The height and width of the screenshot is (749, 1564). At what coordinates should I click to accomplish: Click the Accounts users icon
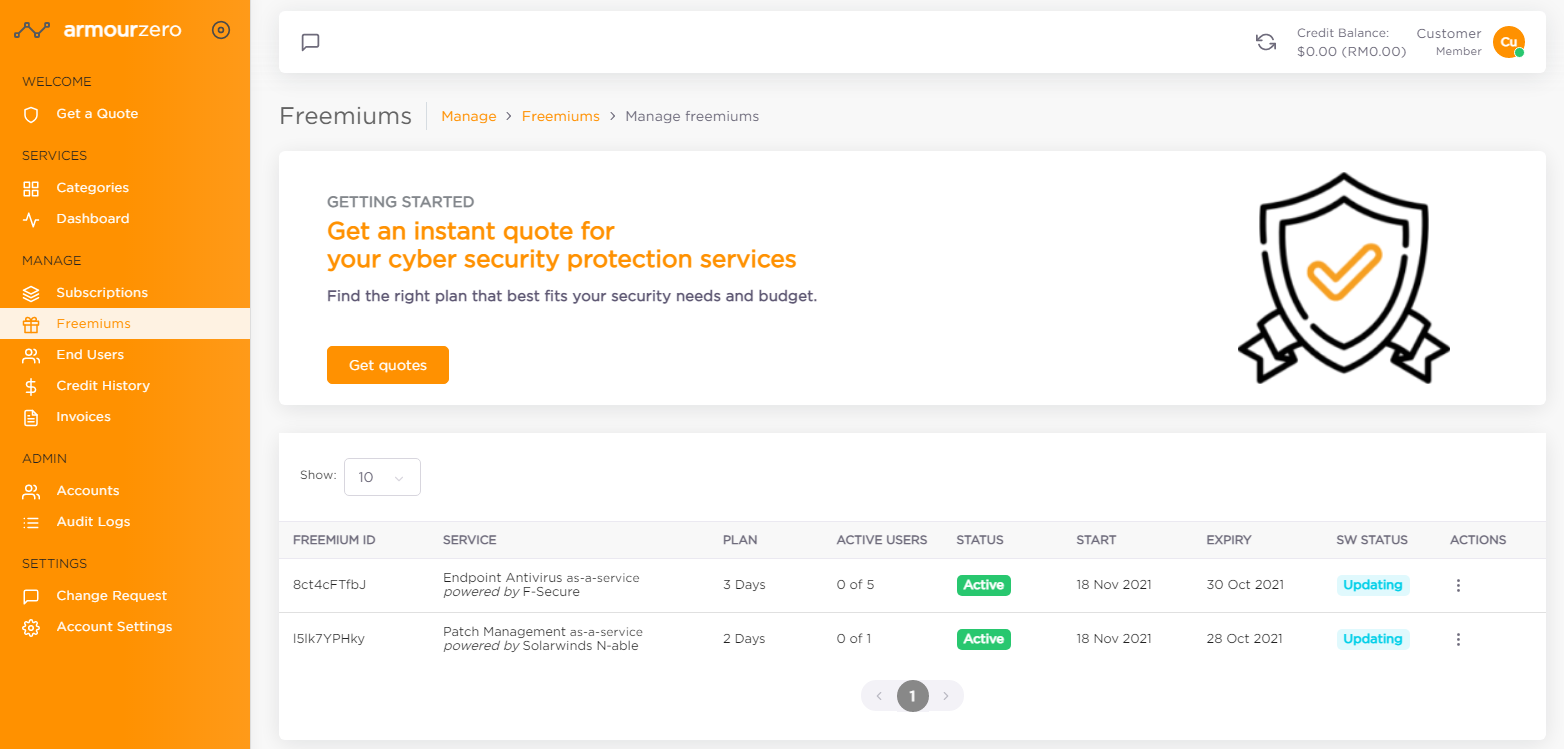tap(31, 491)
